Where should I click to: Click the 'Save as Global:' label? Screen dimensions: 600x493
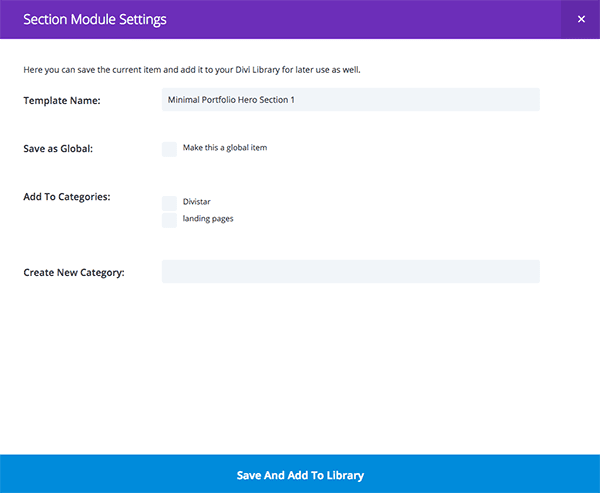click(x=58, y=149)
